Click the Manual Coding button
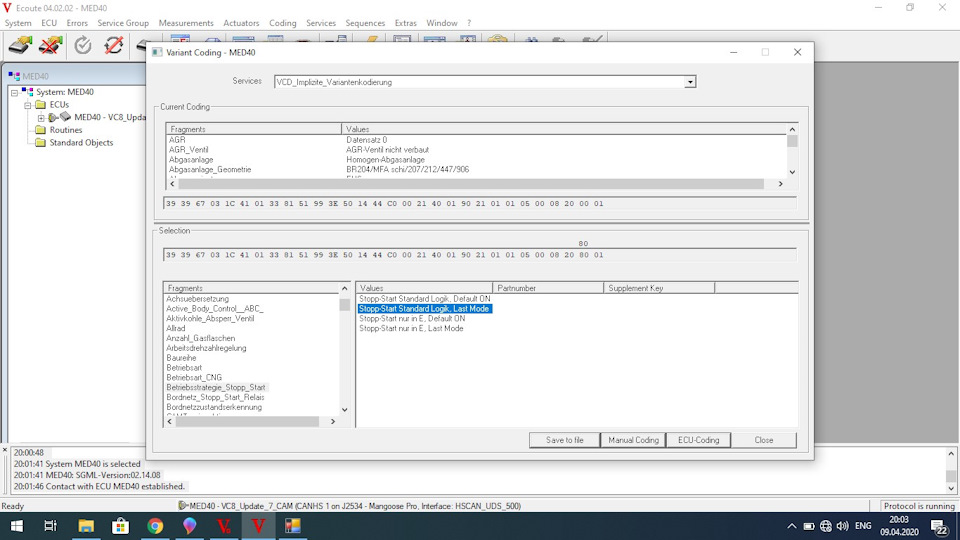 coord(633,440)
